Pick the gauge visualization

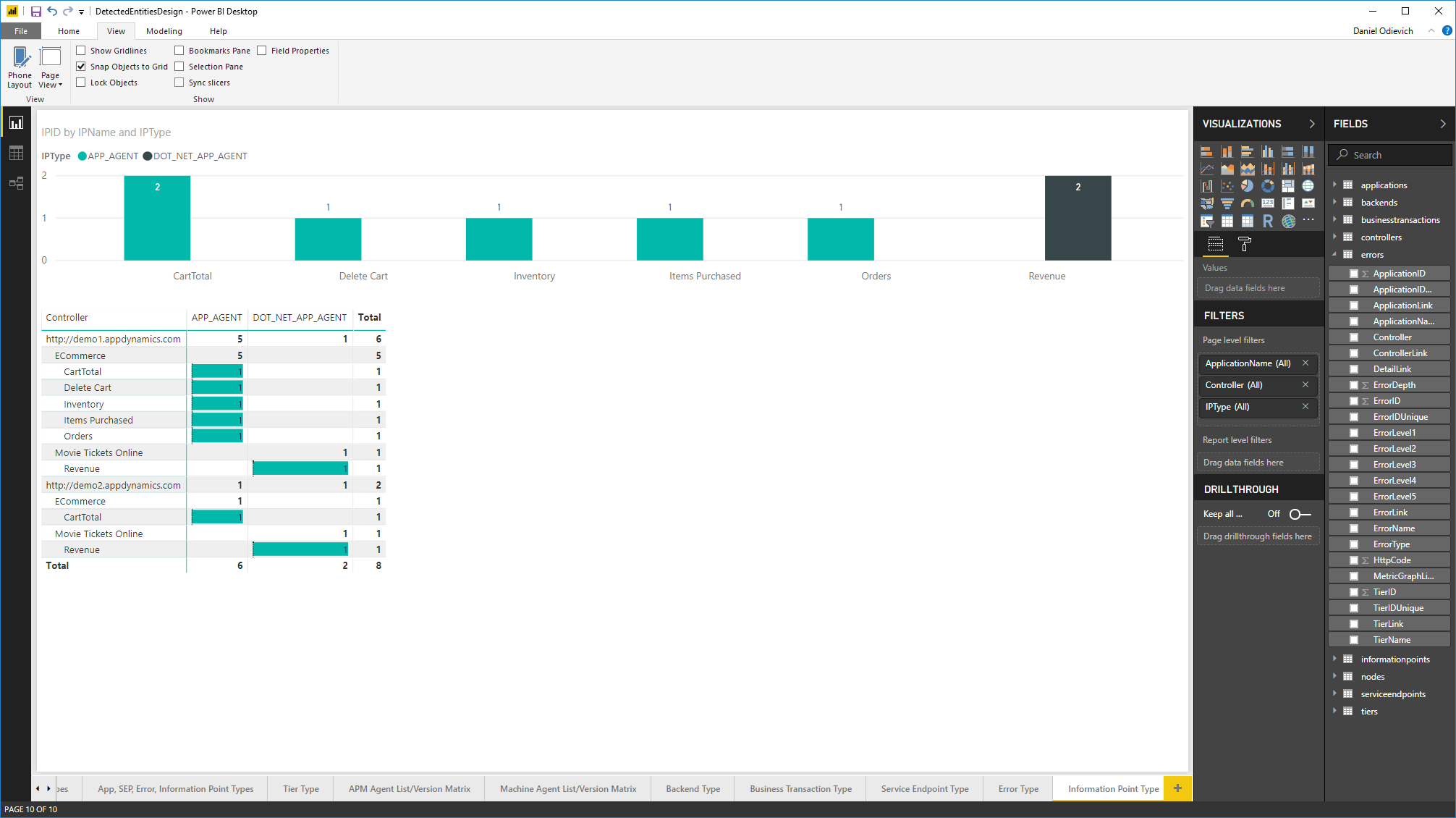pos(1247,203)
